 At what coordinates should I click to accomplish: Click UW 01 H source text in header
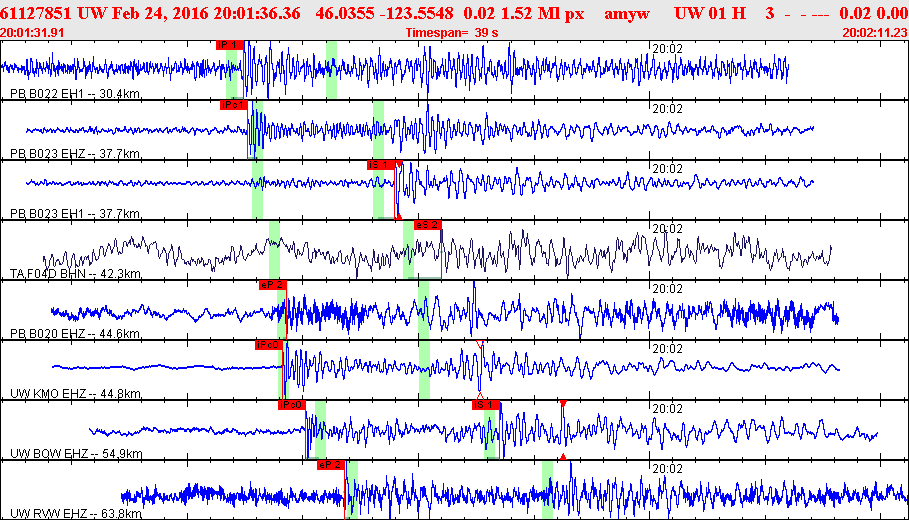click(710, 13)
